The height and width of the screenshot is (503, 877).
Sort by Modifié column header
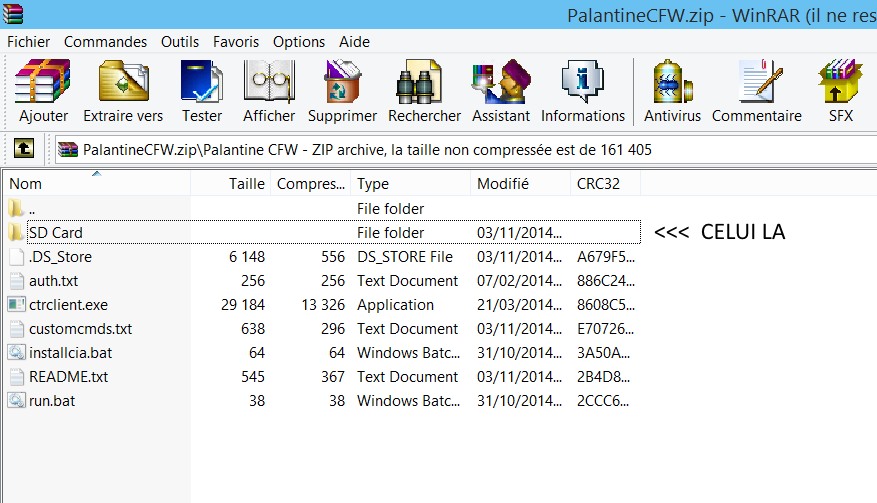point(520,184)
